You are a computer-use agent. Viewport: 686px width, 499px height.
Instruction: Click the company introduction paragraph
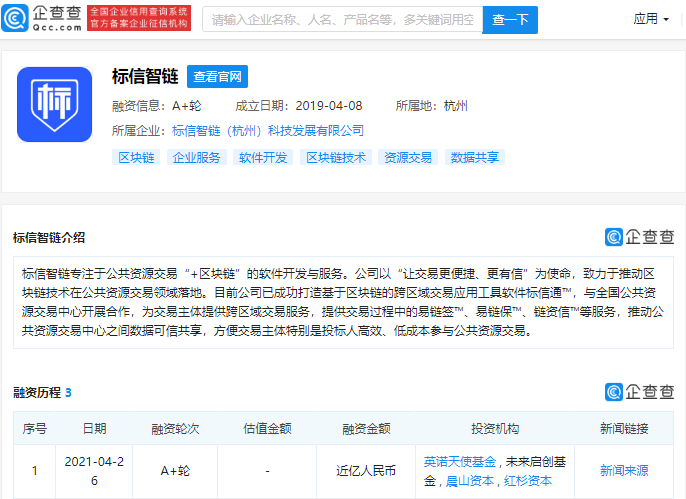tap(343, 302)
